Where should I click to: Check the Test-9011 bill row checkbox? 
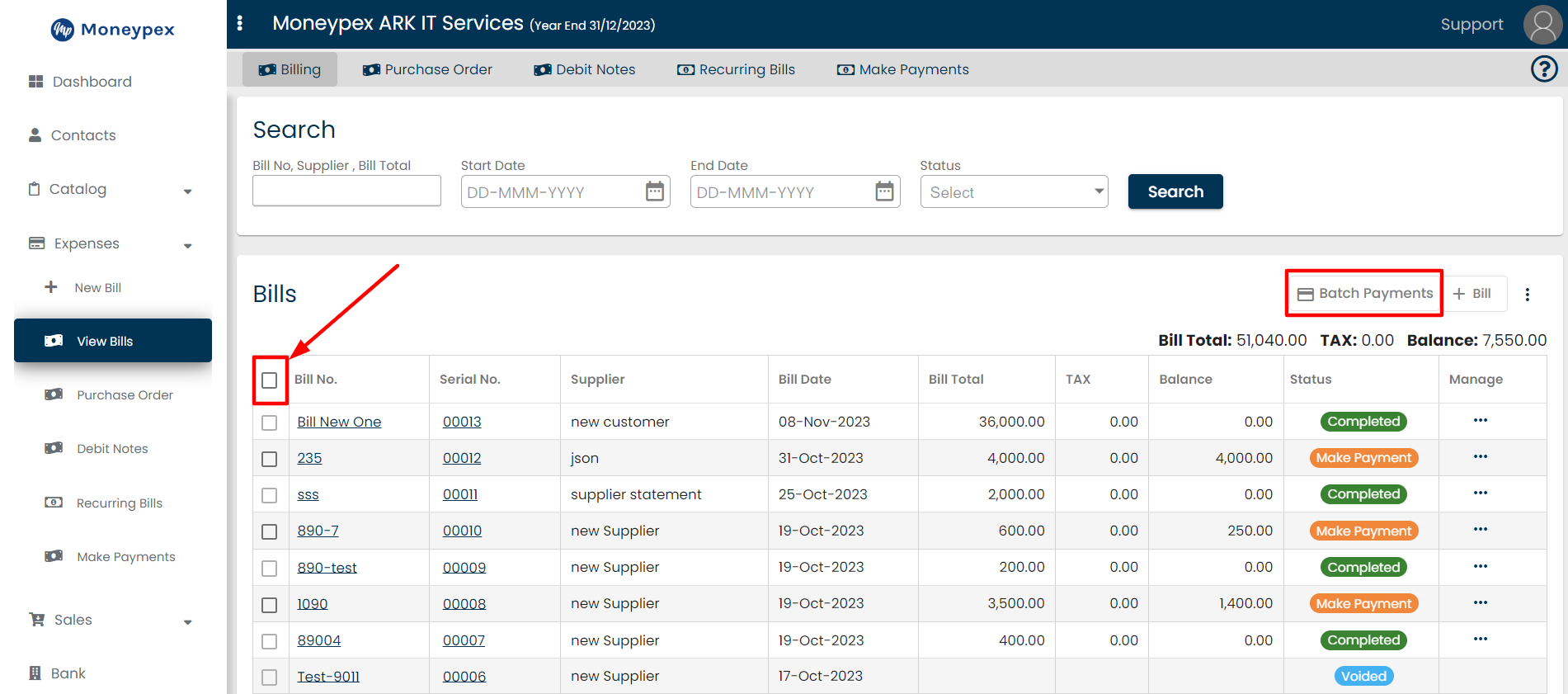270,677
